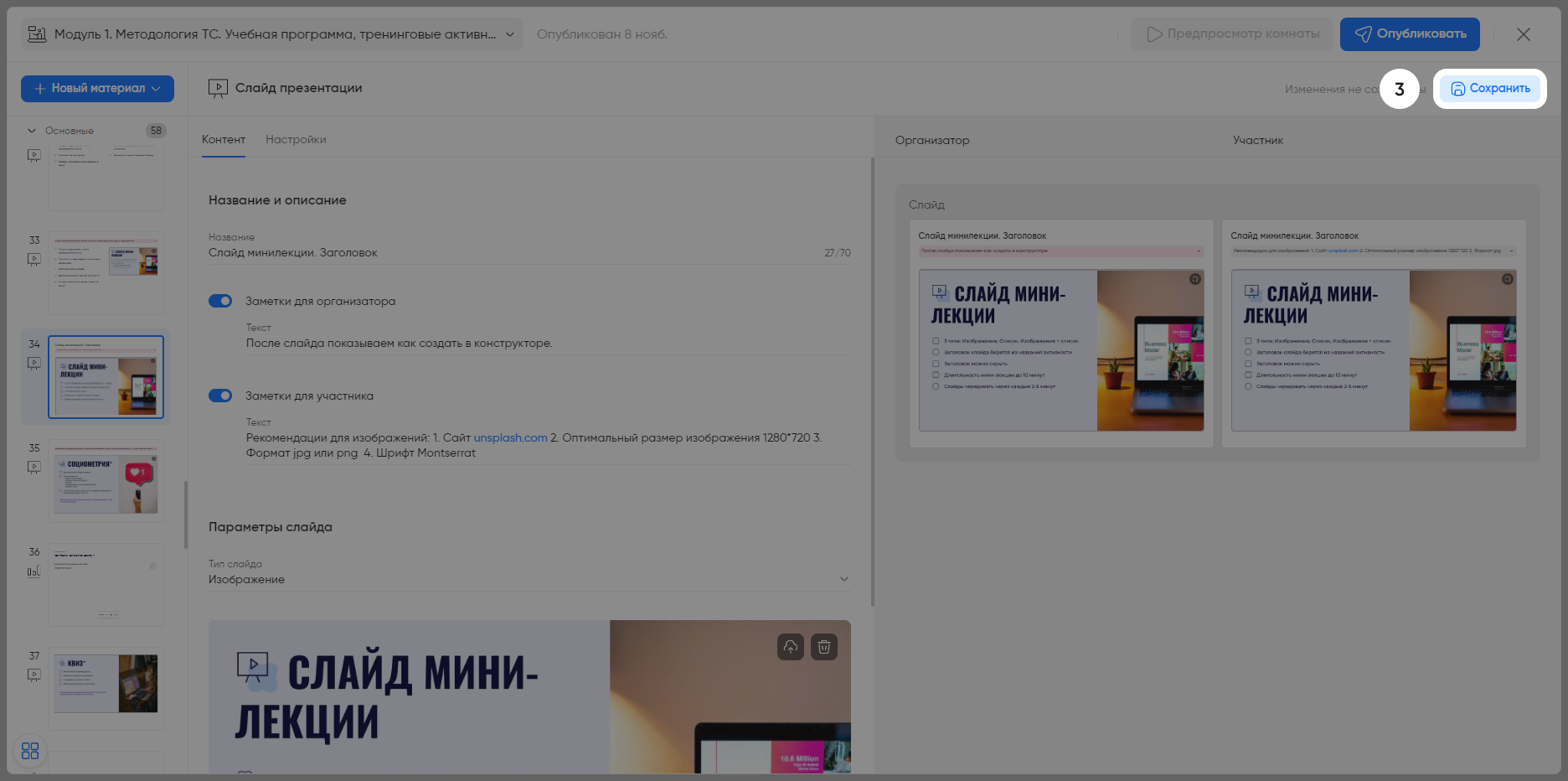Upload a new slide image with the cloud icon
The height and width of the screenshot is (781, 1568).
click(x=790, y=647)
